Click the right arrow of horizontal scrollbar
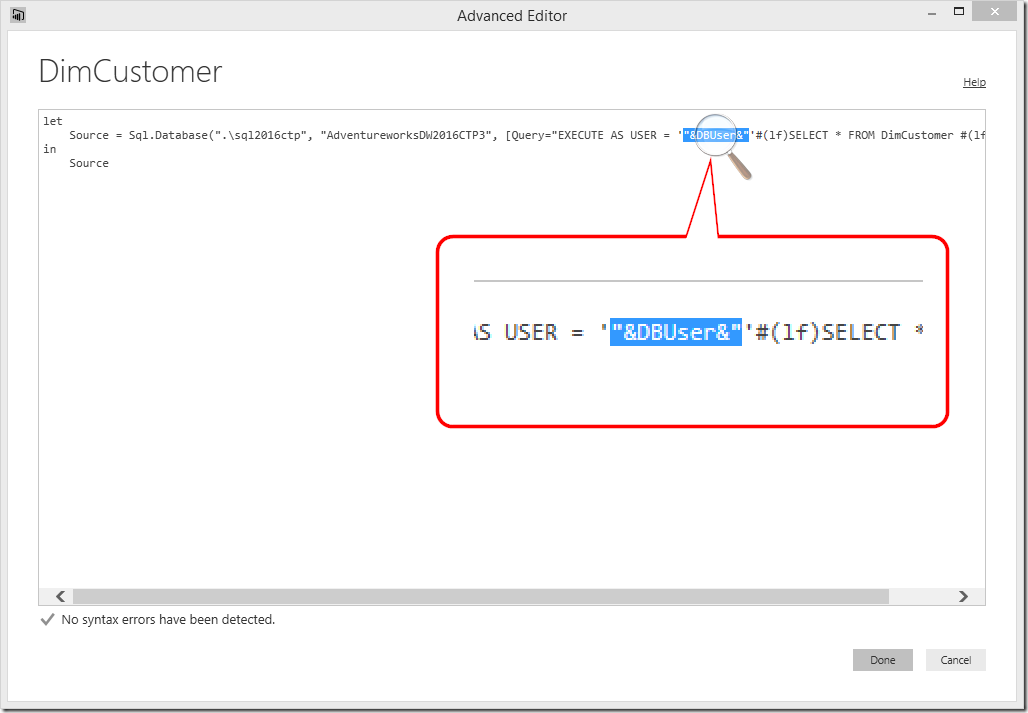 [x=963, y=596]
